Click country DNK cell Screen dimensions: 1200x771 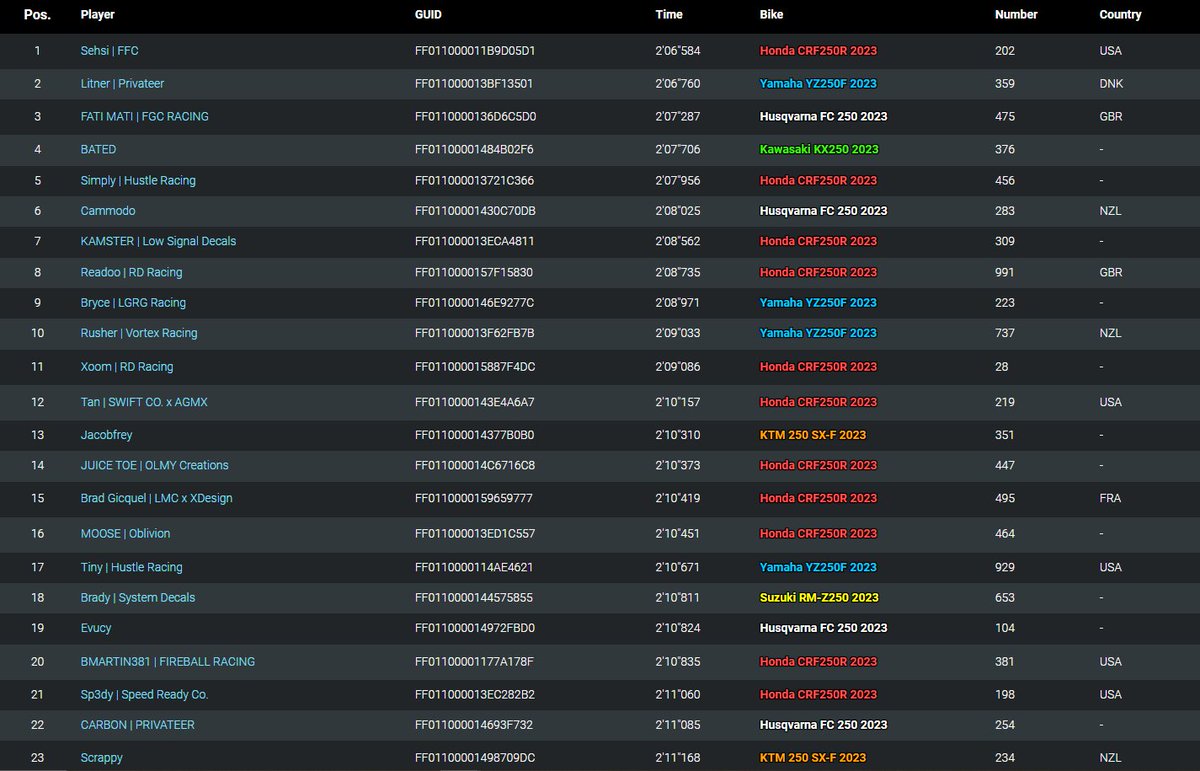tap(1111, 84)
